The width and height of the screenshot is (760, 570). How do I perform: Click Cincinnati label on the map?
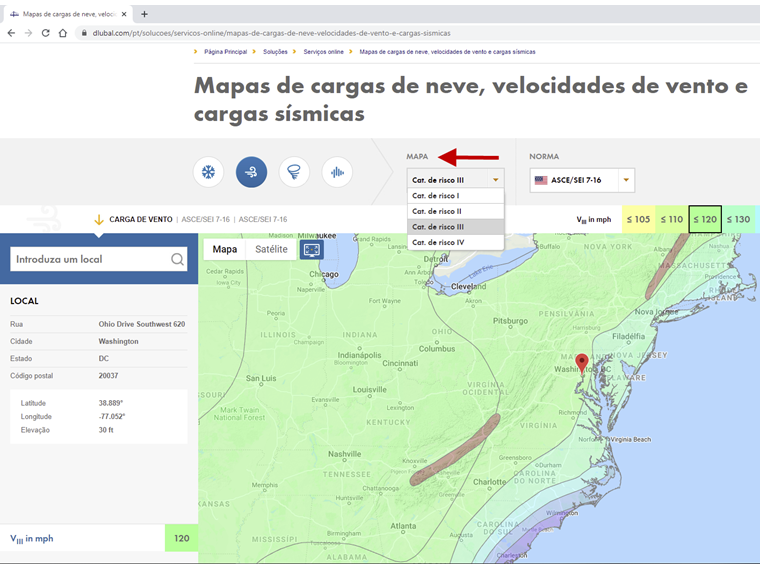coord(400,363)
